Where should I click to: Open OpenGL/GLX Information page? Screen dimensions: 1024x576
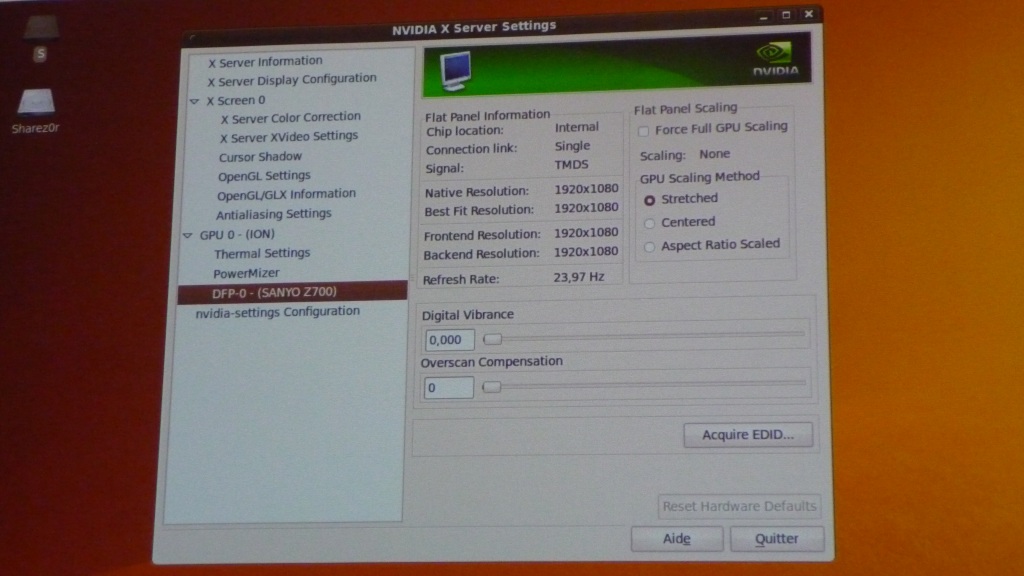pos(286,194)
